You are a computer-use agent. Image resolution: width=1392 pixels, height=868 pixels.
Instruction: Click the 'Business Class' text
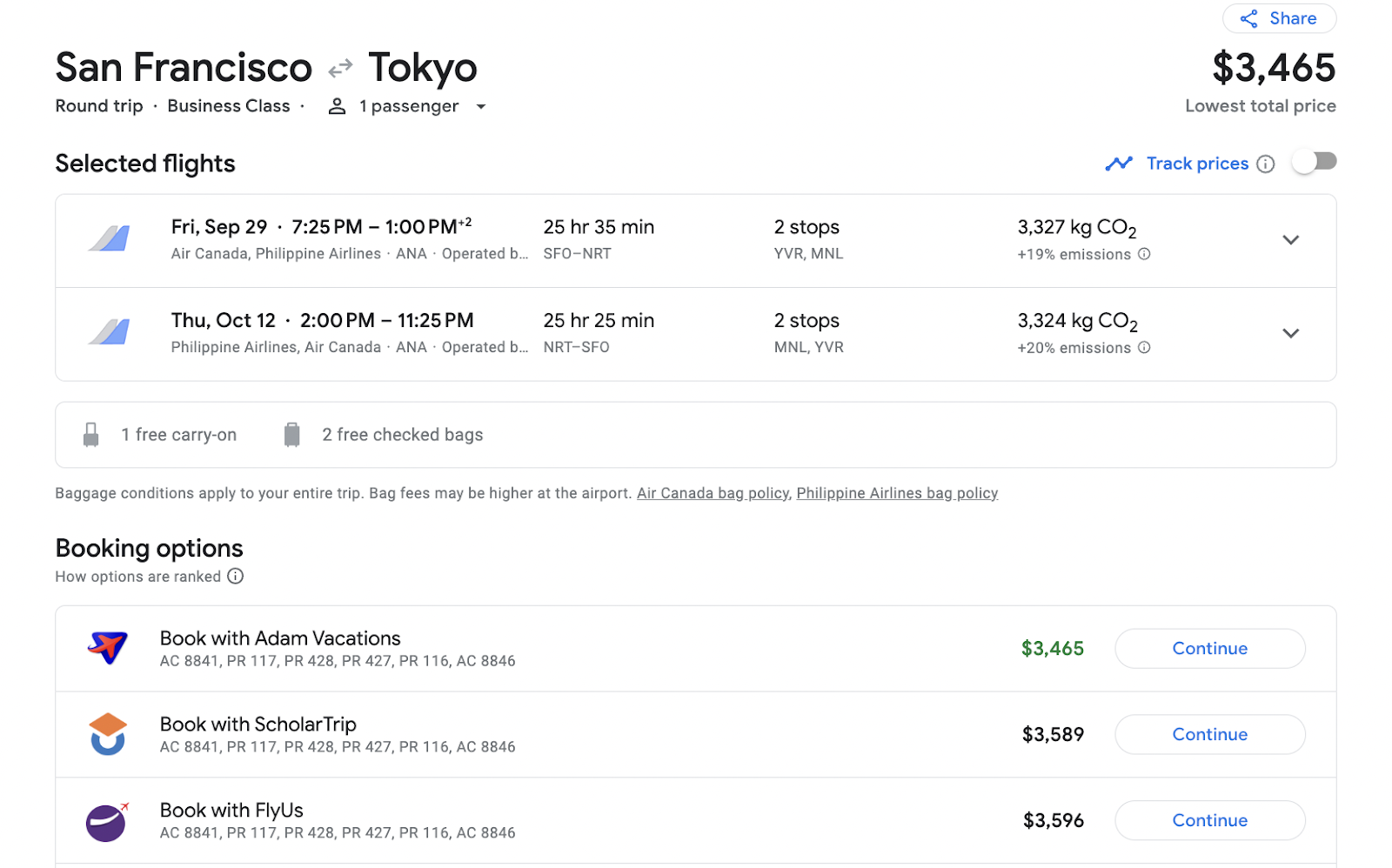pyautogui.click(x=228, y=106)
